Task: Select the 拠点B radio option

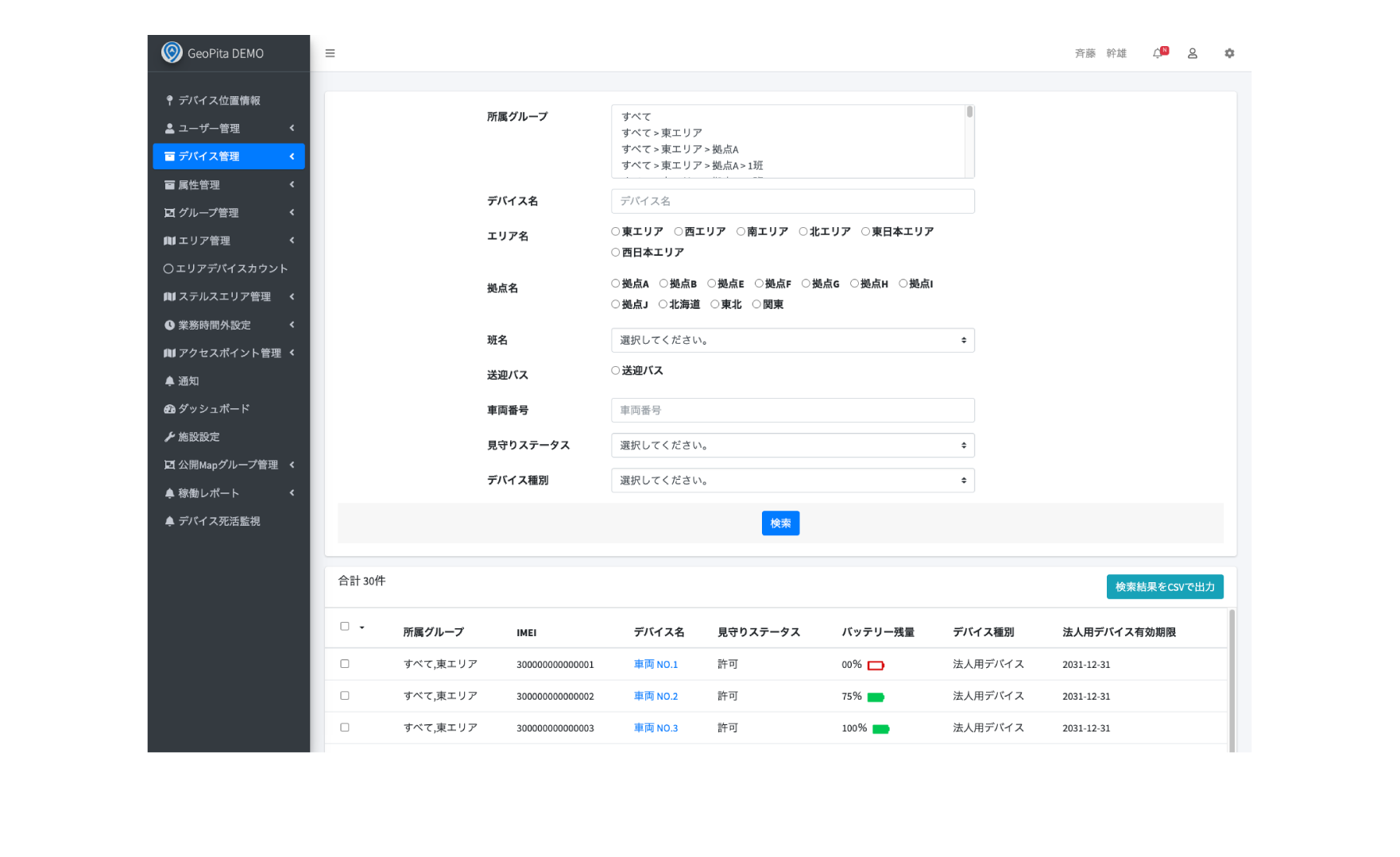Action: pyautogui.click(x=663, y=284)
